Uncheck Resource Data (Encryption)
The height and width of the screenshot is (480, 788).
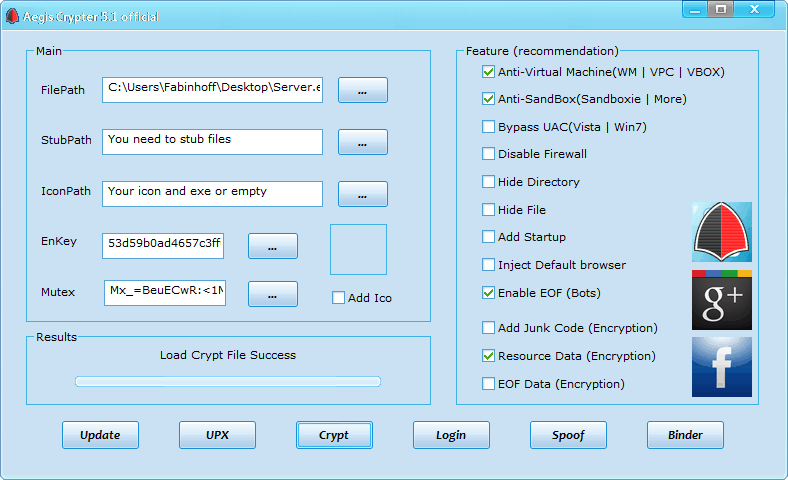click(x=488, y=356)
